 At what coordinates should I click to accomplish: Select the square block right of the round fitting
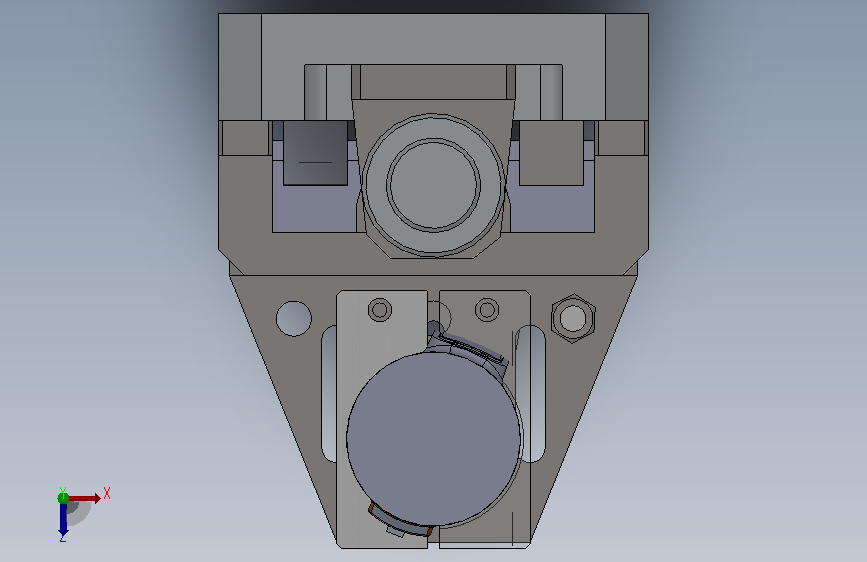coord(551,153)
